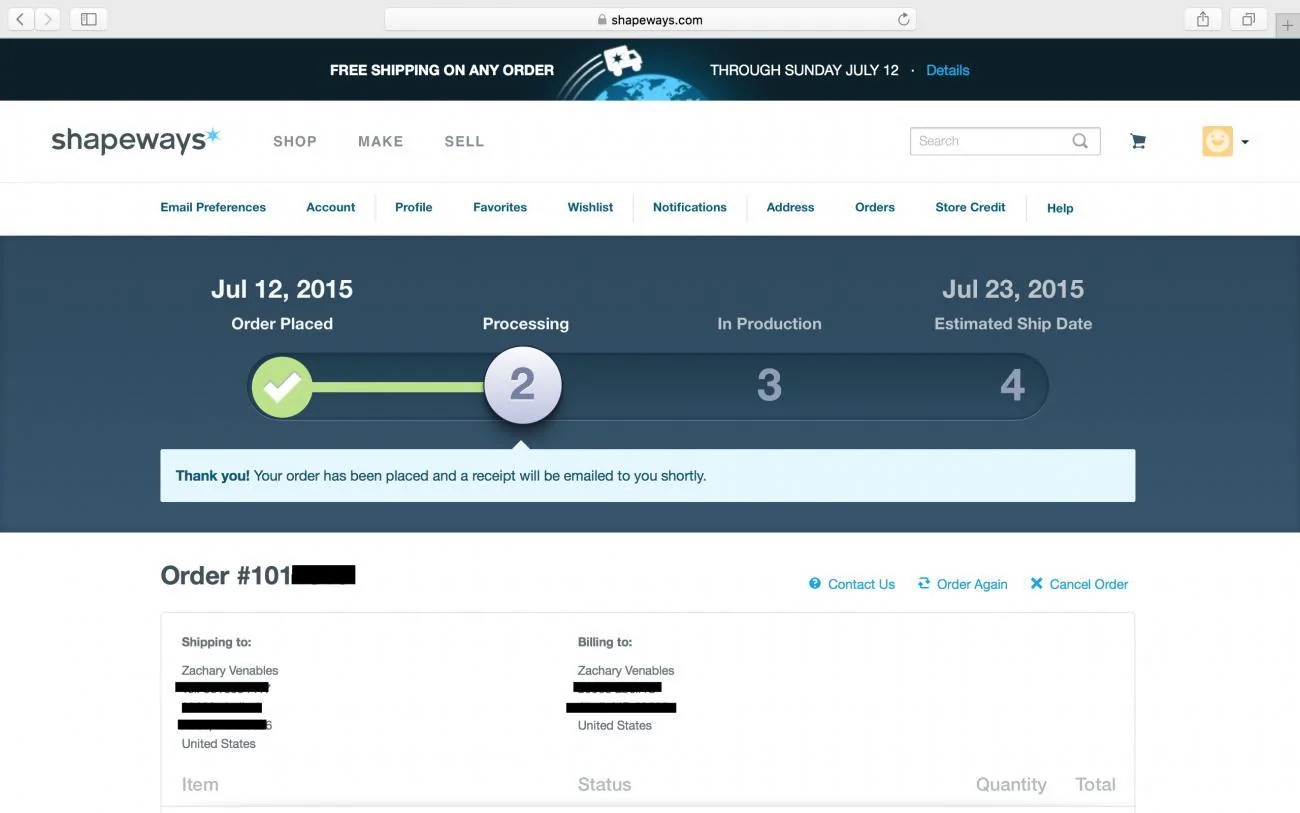Go back with Safari's back arrow
The width and height of the screenshot is (1300, 813).
pyautogui.click(x=20, y=19)
